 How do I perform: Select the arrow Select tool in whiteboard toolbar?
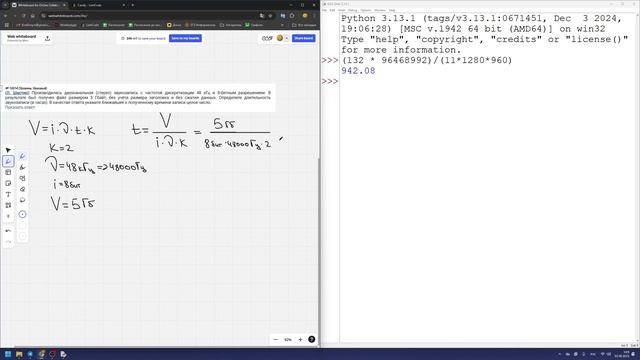point(8,150)
